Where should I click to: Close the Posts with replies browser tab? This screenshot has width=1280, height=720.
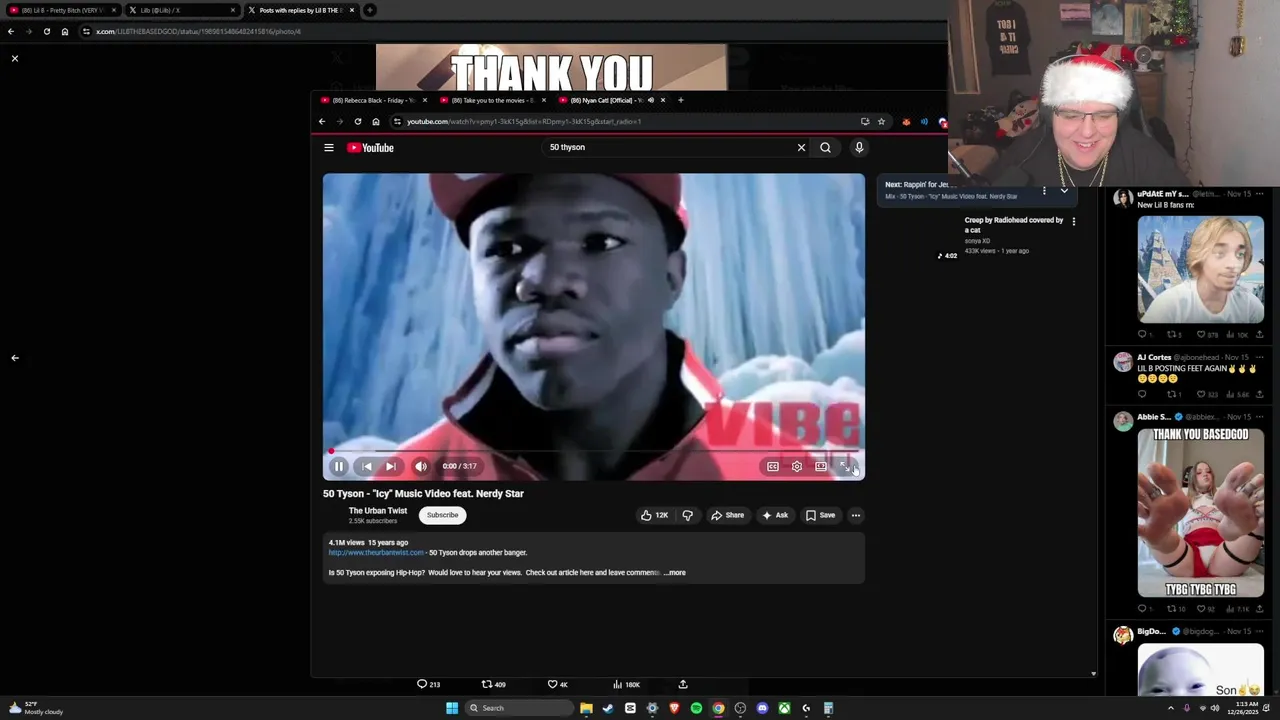click(x=352, y=10)
